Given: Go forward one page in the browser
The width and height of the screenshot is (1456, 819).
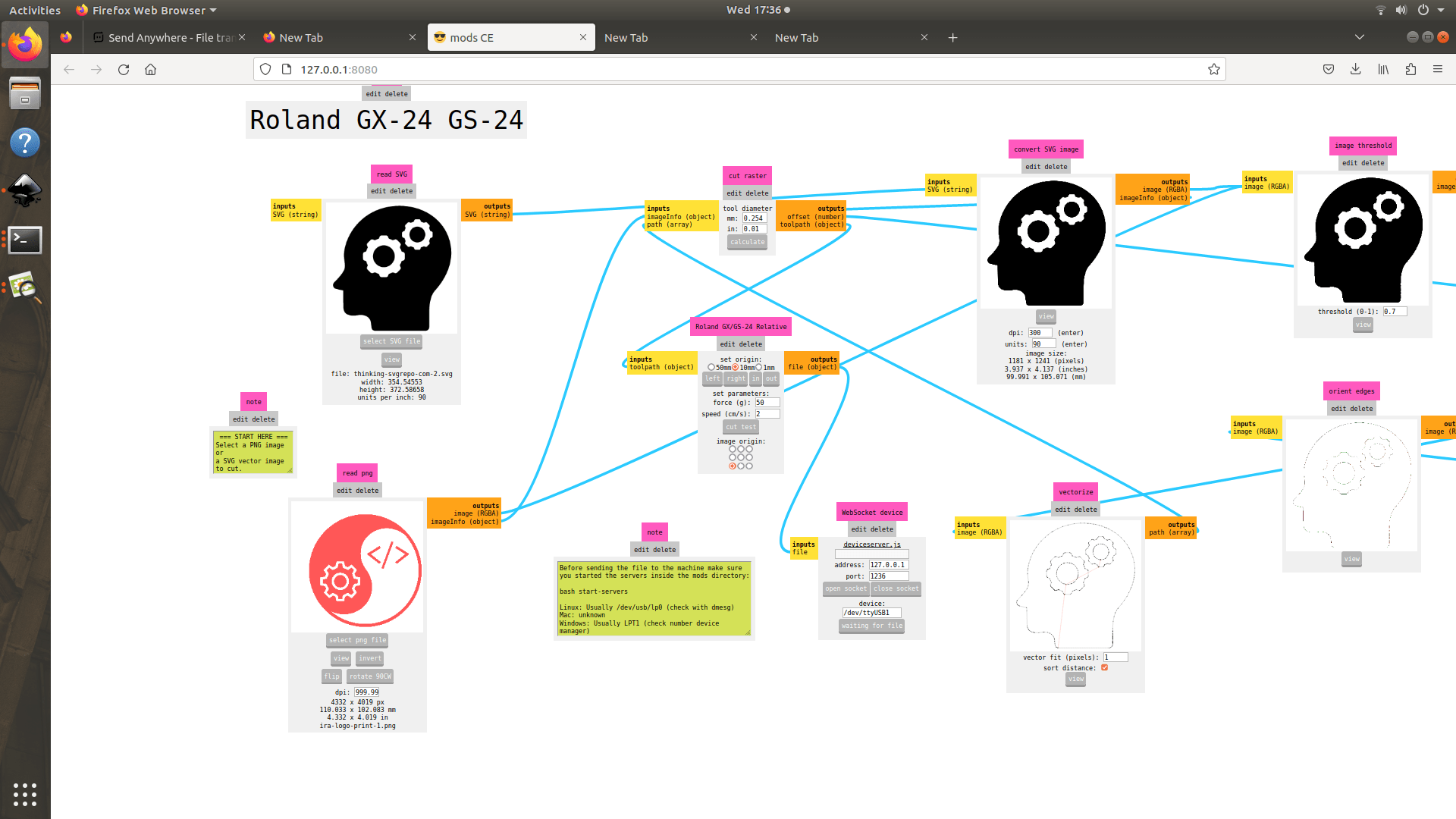Looking at the screenshot, I should 96,69.
